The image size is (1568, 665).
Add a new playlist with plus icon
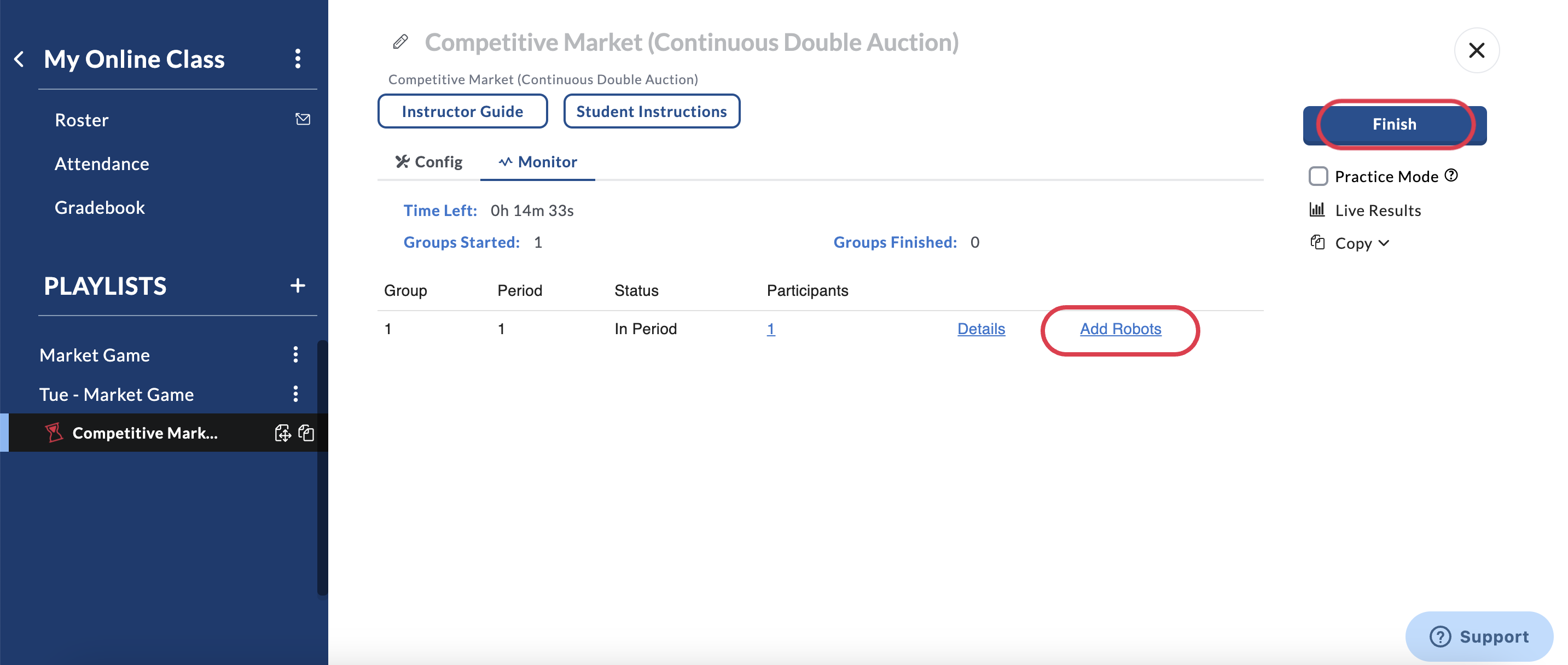pos(298,285)
